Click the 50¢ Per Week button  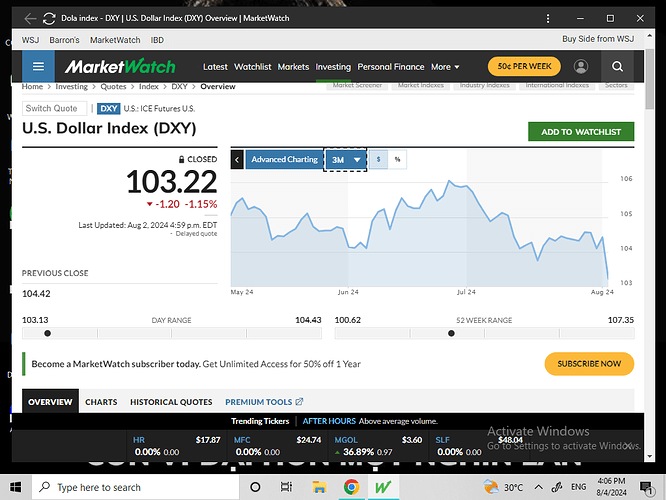524,67
